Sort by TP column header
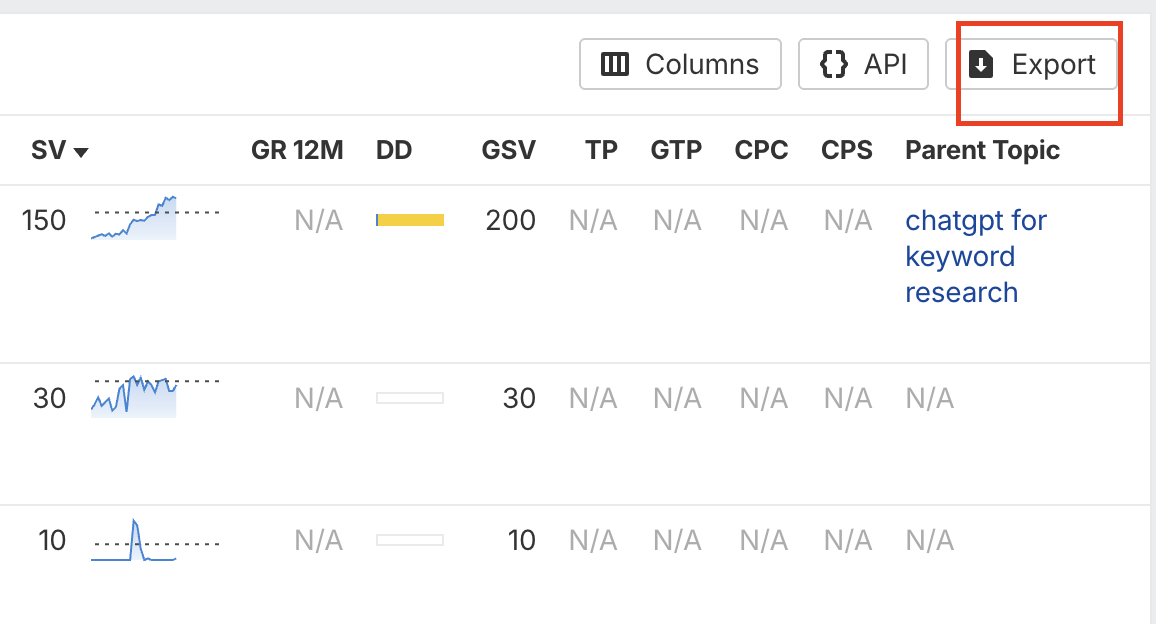The height and width of the screenshot is (624, 1156). coord(601,150)
